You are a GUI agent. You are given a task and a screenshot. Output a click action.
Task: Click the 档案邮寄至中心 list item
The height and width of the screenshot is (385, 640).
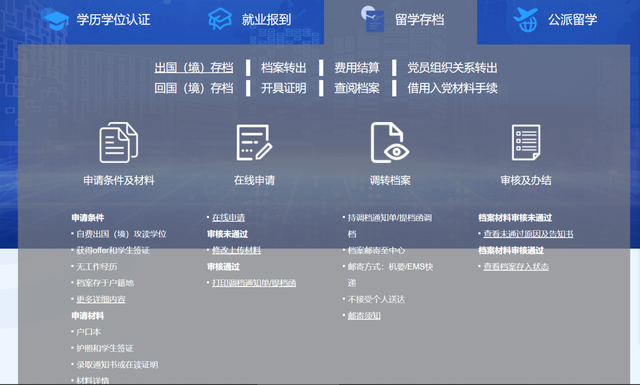pos(376,250)
